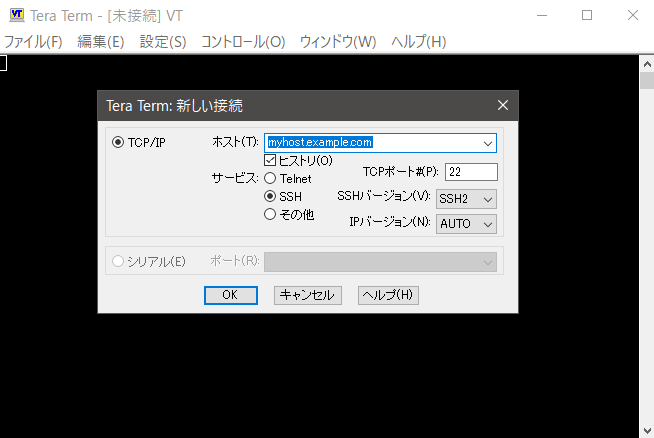This screenshot has width=654, height=438.
Task: Click the terminal scrollbar down arrow
Action: 647,430
